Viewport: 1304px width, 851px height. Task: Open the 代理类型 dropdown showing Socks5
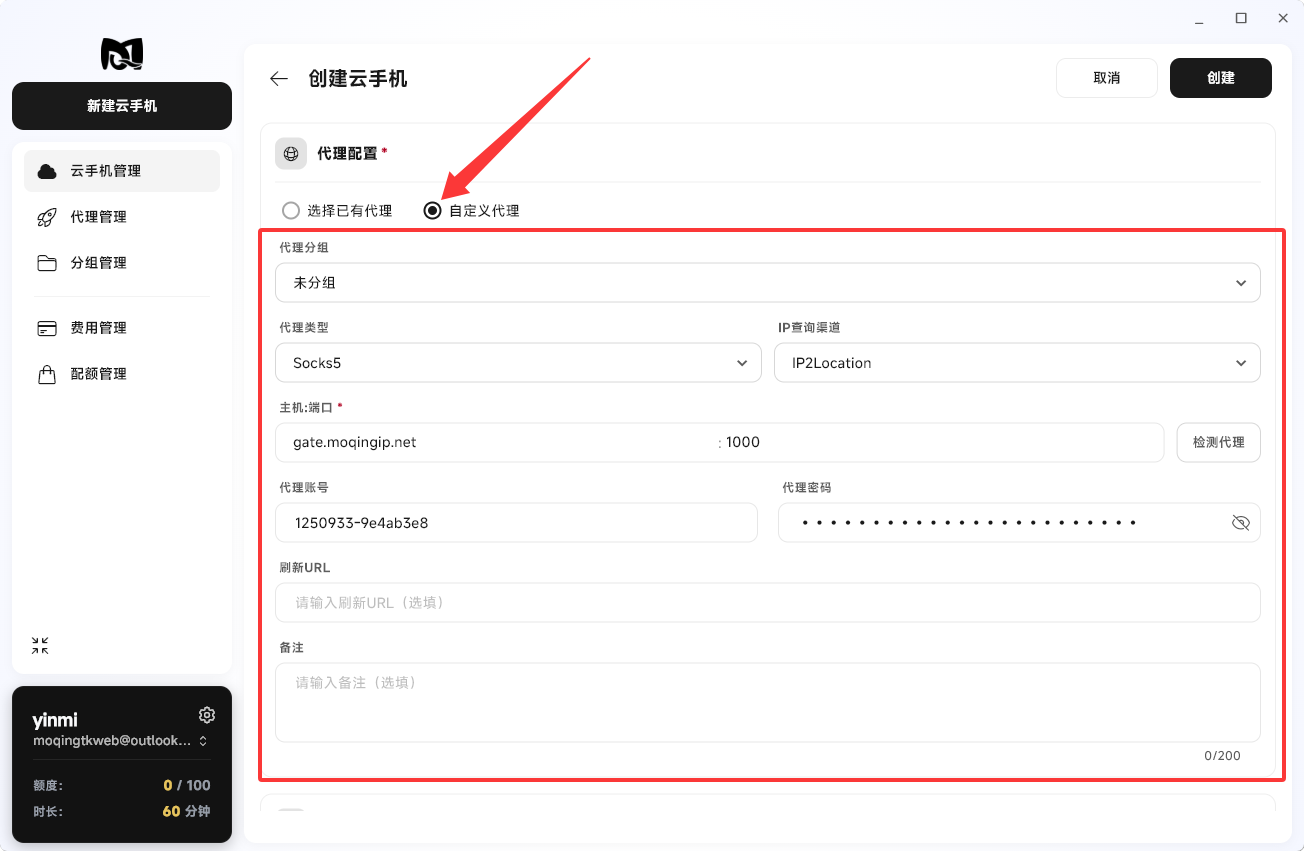518,363
